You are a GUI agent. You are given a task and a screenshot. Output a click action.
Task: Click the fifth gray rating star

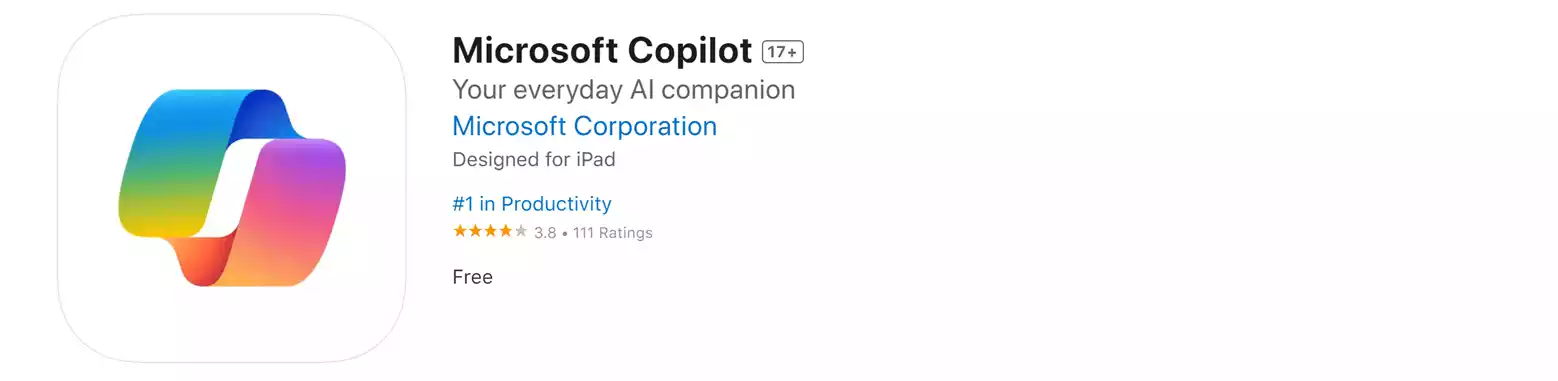pos(520,232)
